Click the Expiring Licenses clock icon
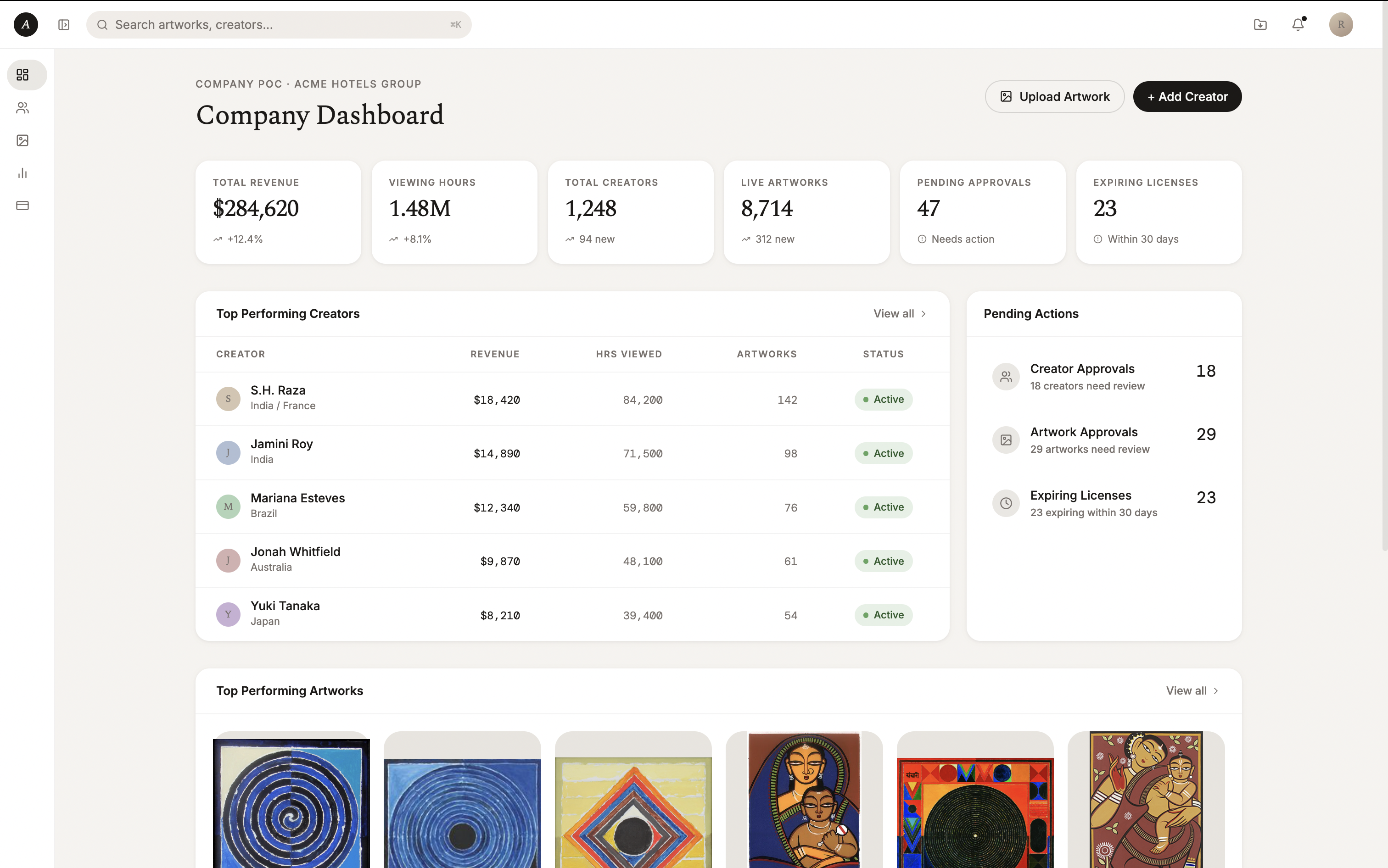 click(1006, 503)
